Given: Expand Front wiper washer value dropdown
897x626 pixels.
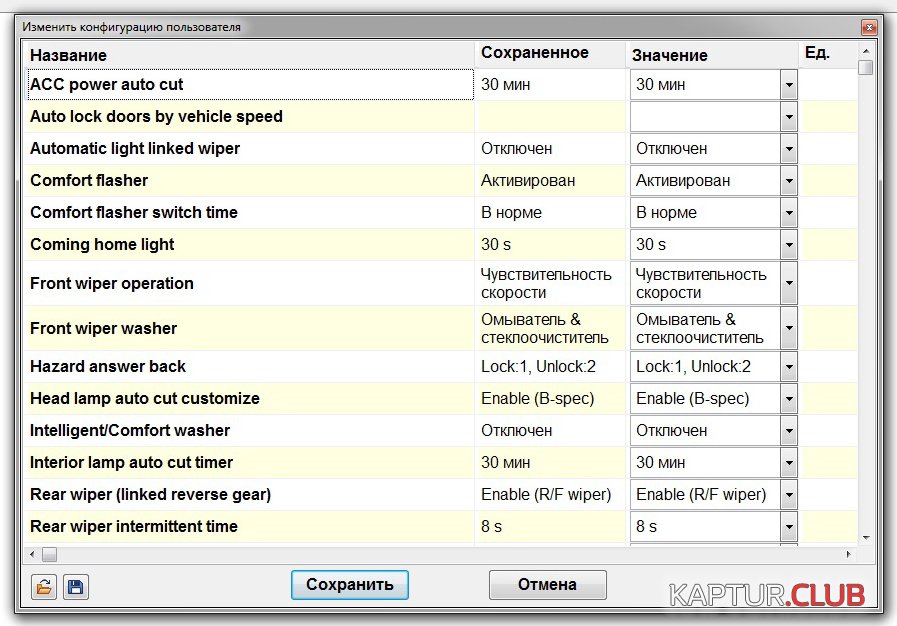Looking at the screenshot, I should pyautogui.click(x=789, y=328).
